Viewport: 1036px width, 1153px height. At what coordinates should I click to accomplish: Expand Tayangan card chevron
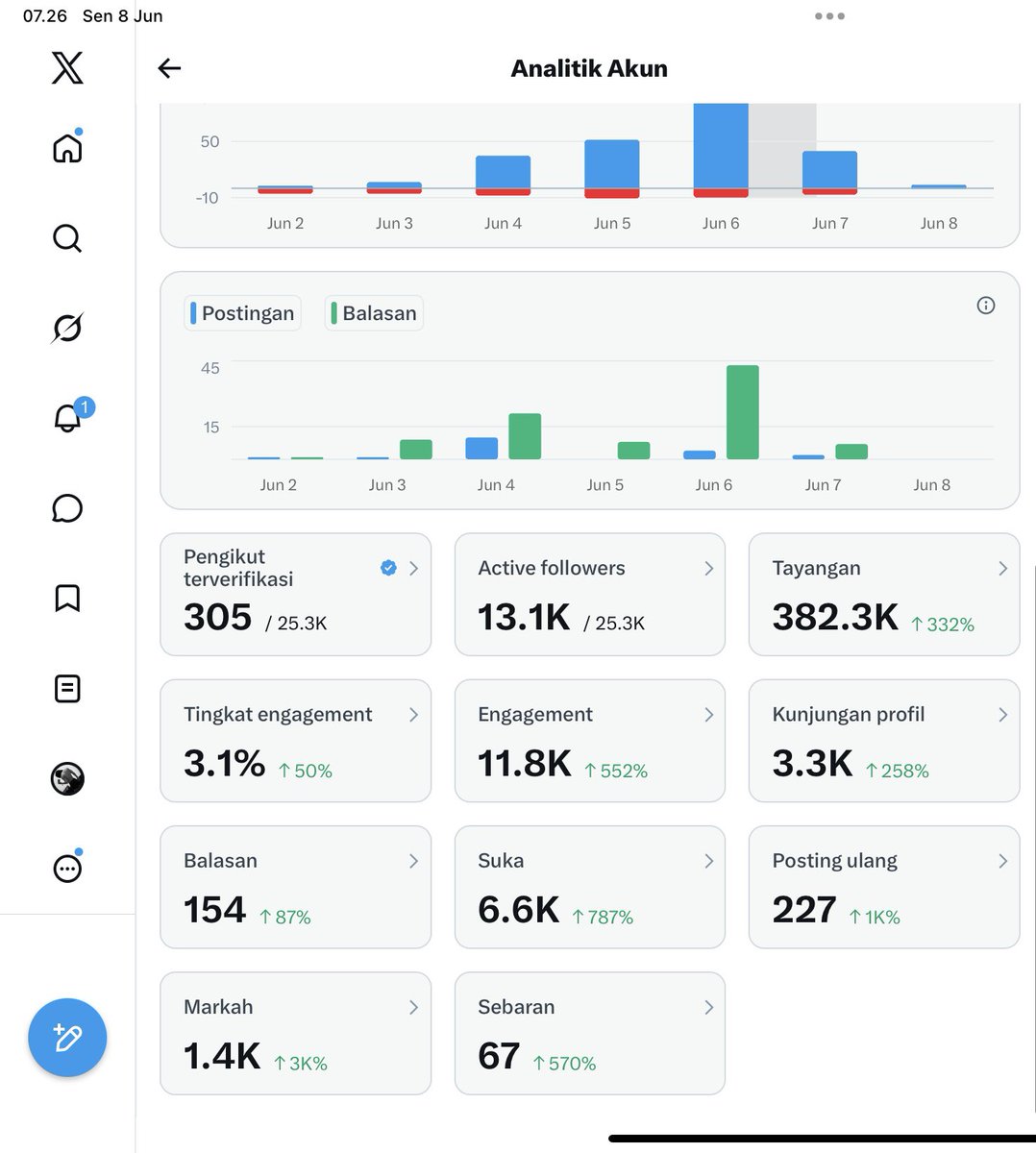1002,569
